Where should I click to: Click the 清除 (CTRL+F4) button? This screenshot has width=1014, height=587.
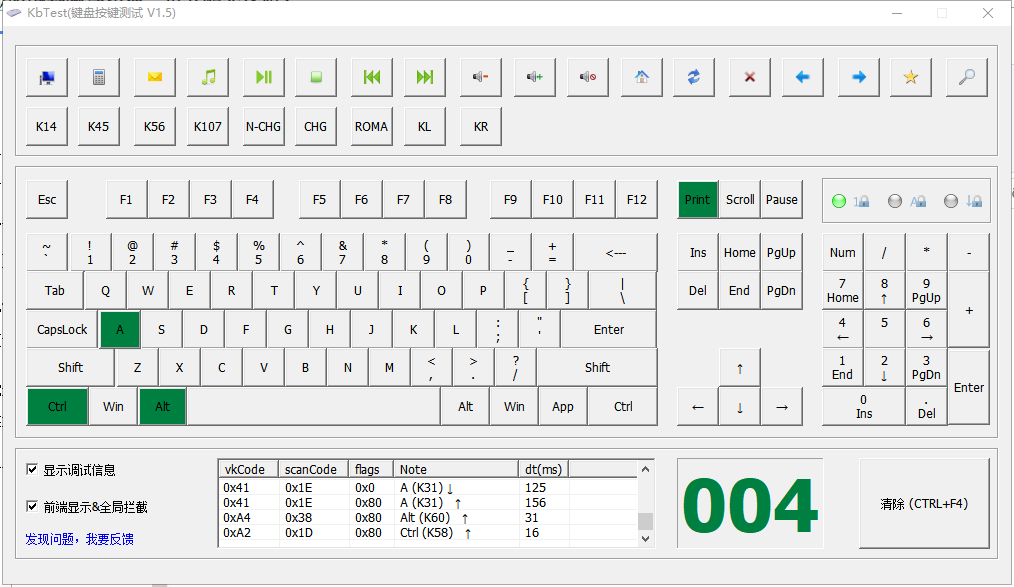(924, 504)
